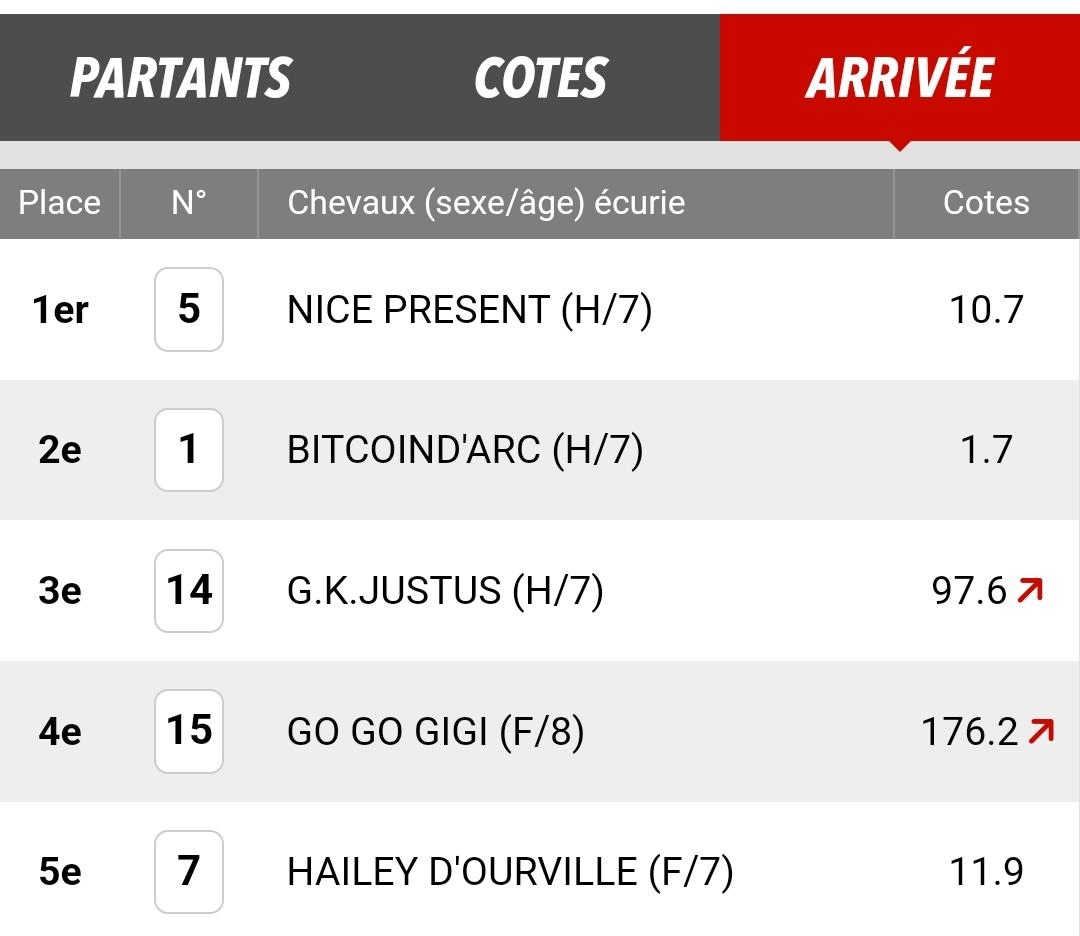Select GO GO GIGI (F/8) entry

point(435,731)
